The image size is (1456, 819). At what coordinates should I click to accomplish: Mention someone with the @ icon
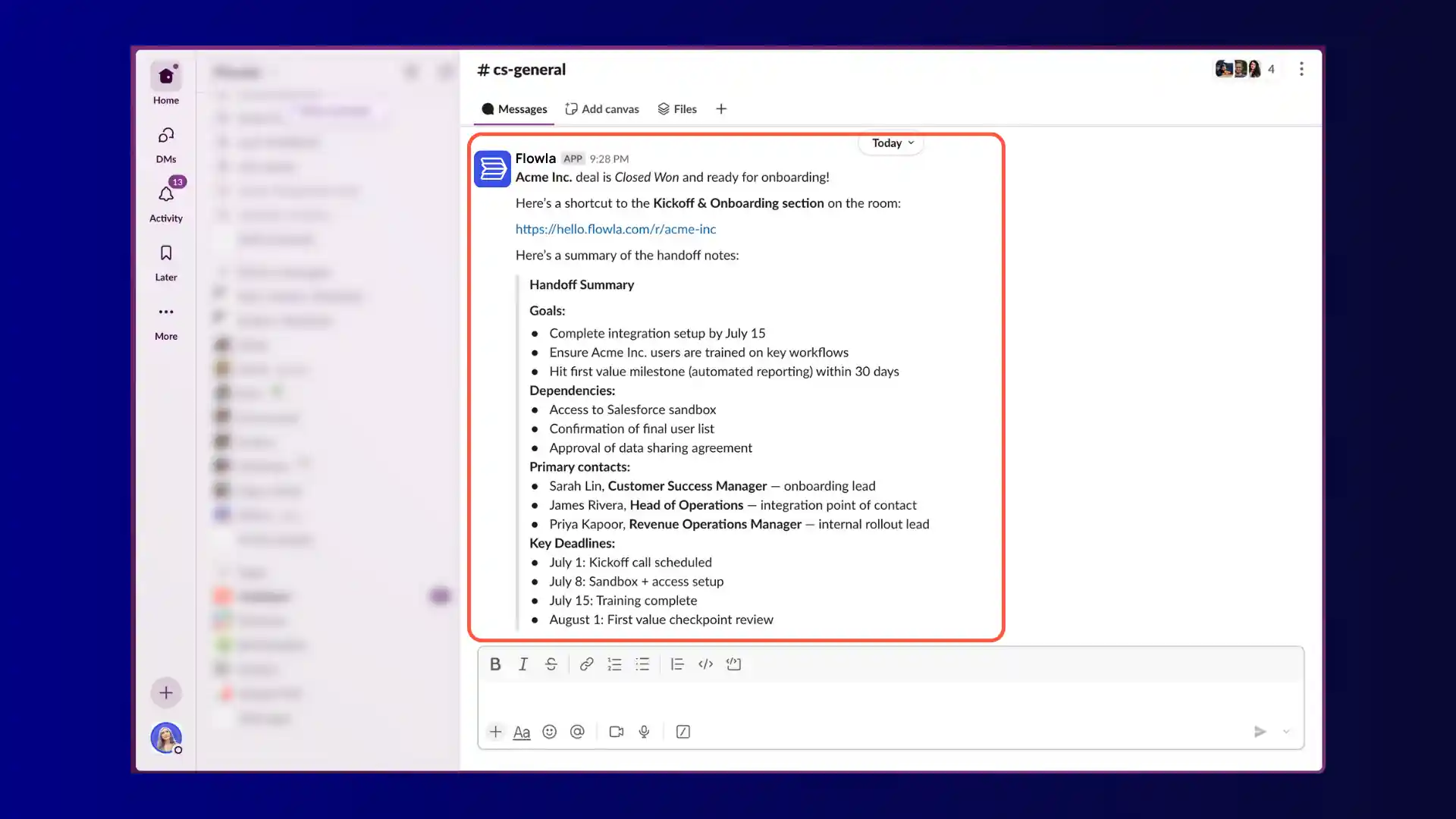577,732
